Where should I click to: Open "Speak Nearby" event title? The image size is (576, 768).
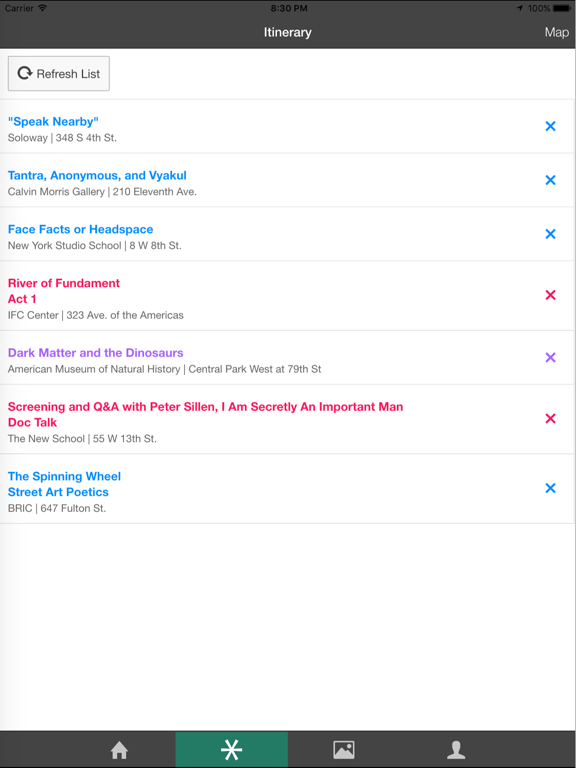tap(53, 121)
